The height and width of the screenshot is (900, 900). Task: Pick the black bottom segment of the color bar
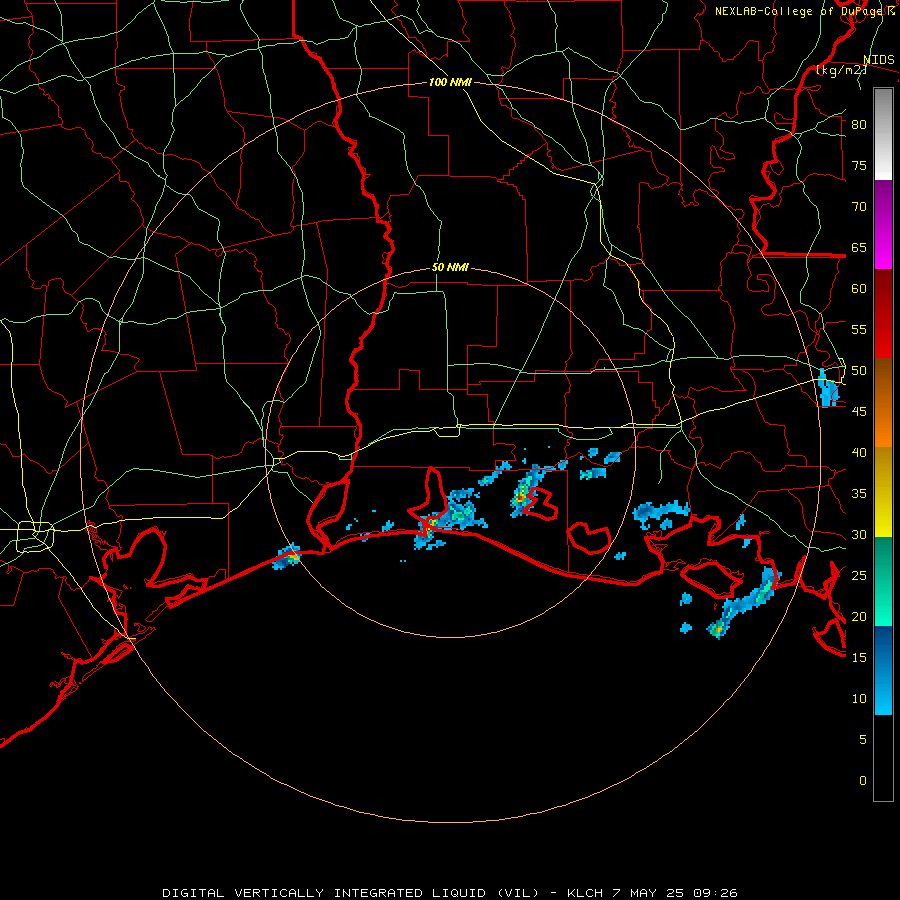tap(883, 758)
